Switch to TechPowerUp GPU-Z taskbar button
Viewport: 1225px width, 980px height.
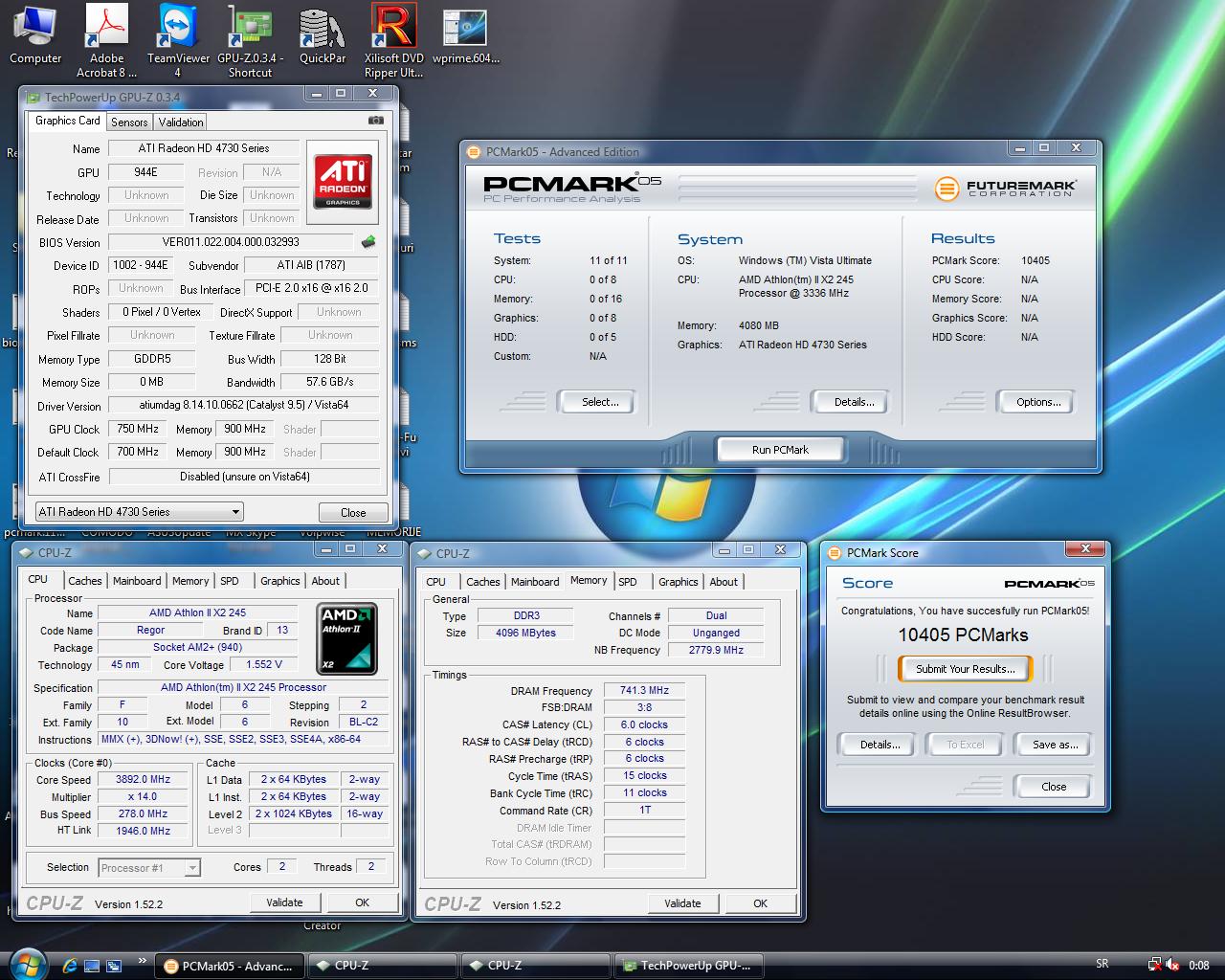[689, 966]
